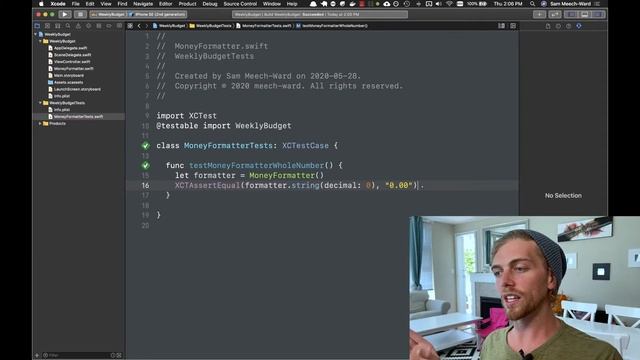640x360 pixels.
Task: Open the WeeklyBudgetTests breadcrumb in jump bar
Action: click(x=211, y=26)
